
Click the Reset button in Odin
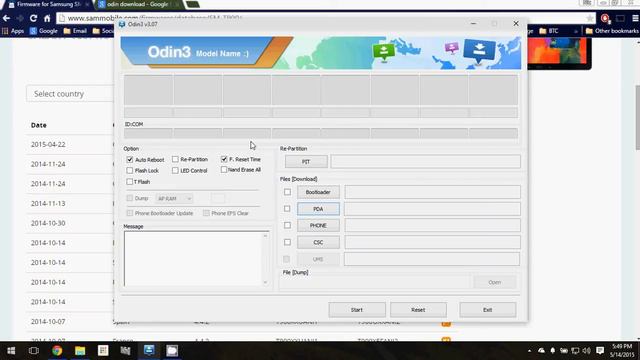418,310
